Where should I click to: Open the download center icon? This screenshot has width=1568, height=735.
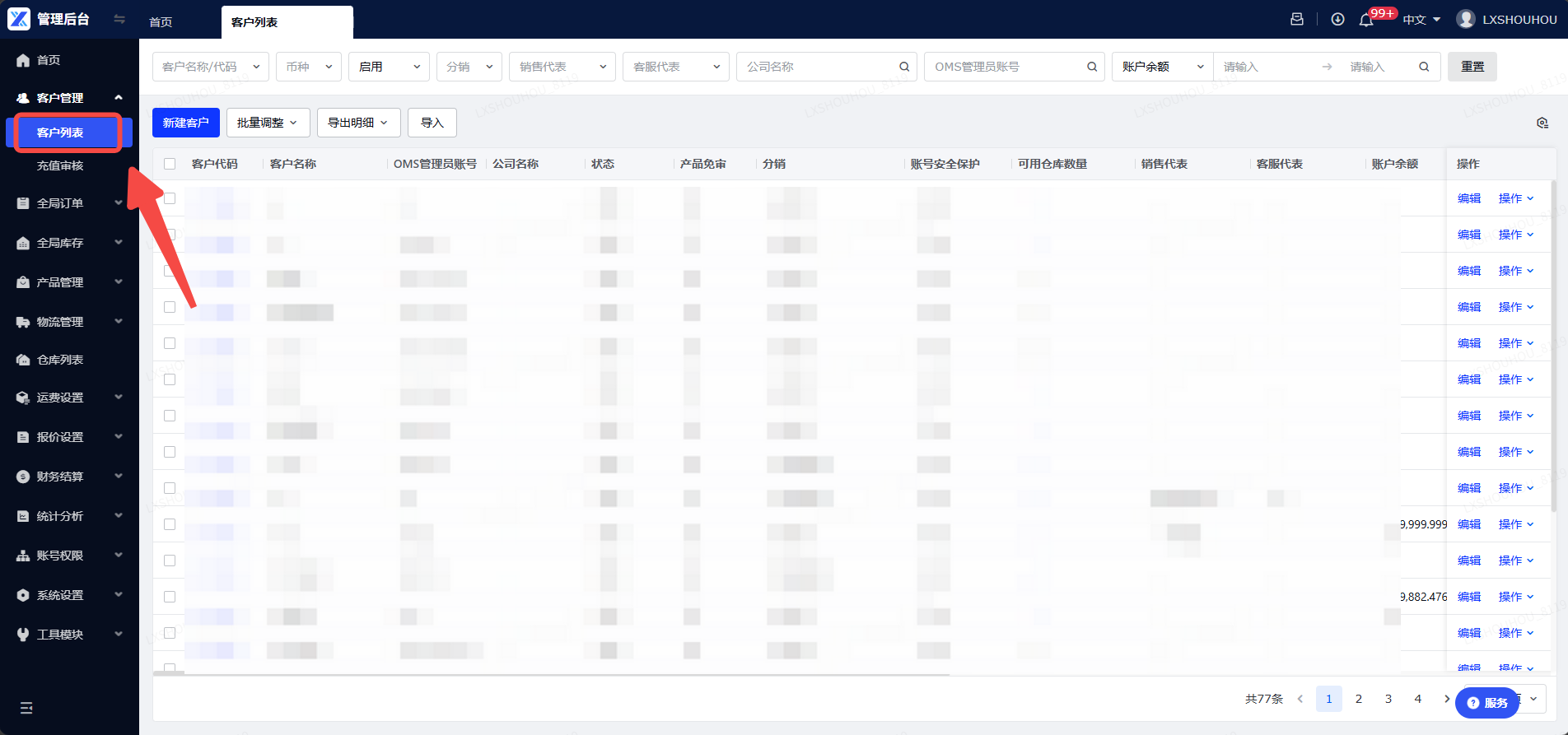tap(1338, 19)
